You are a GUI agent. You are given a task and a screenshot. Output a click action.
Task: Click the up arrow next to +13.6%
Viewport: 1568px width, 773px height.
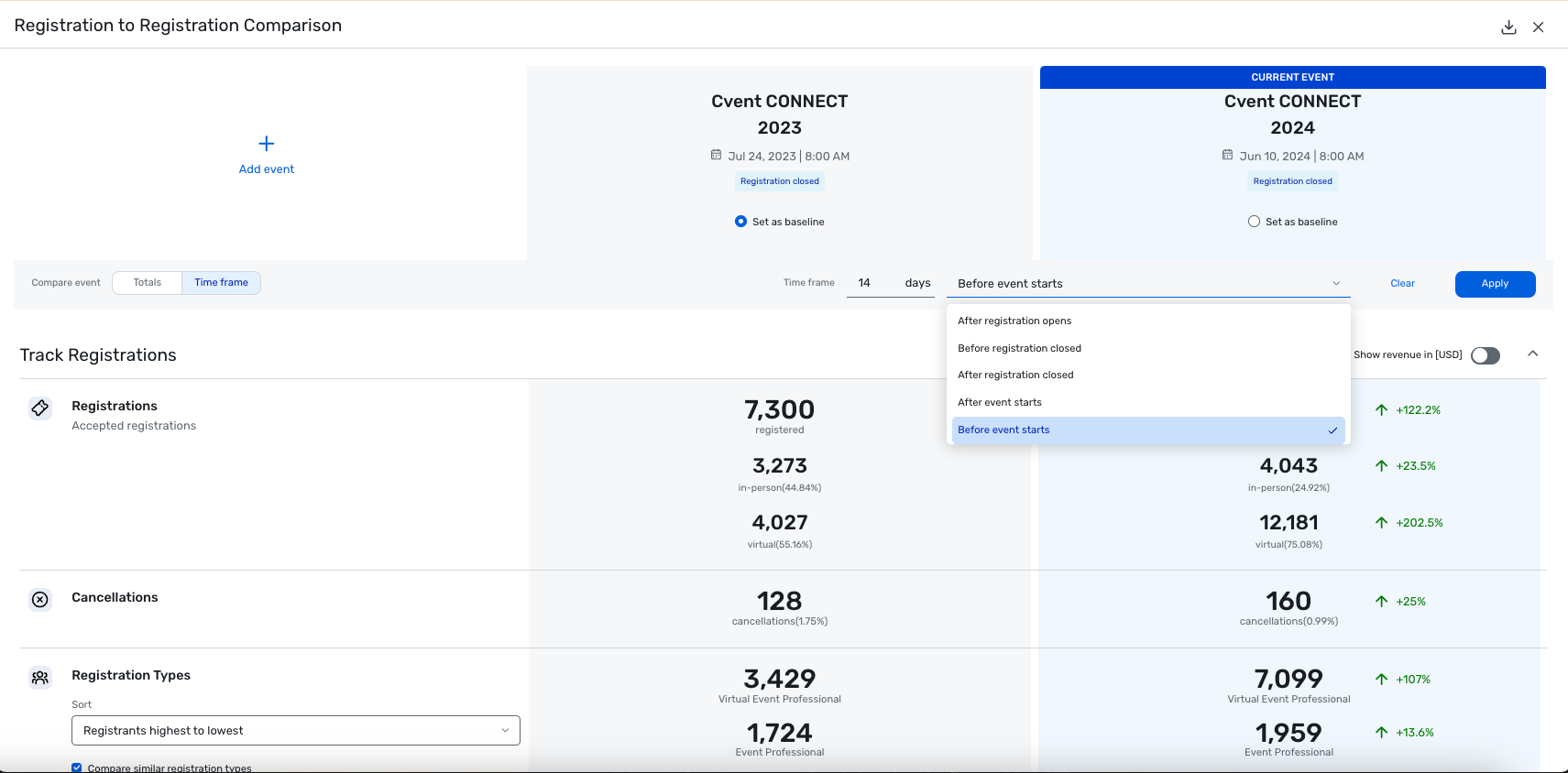click(x=1381, y=733)
